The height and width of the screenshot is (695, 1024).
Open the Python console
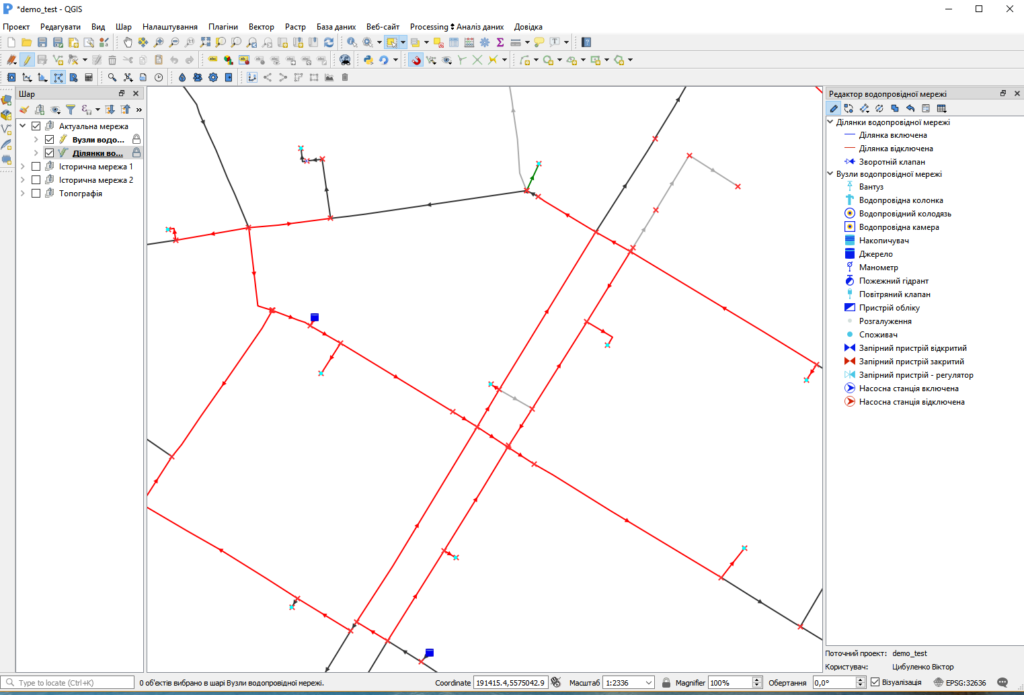tap(368, 60)
